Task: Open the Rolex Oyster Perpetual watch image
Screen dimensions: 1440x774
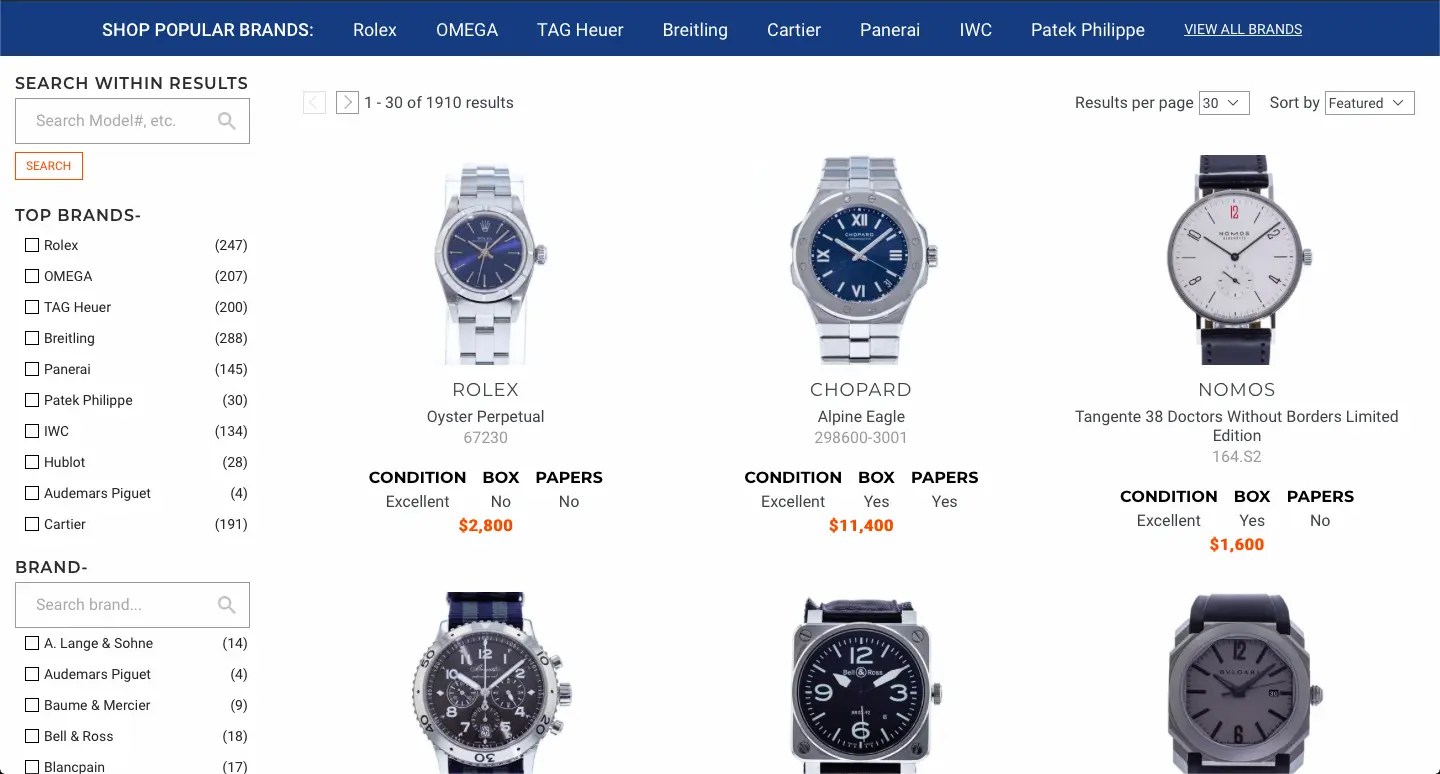Action: pyautogui.click(x=486, y=260)
